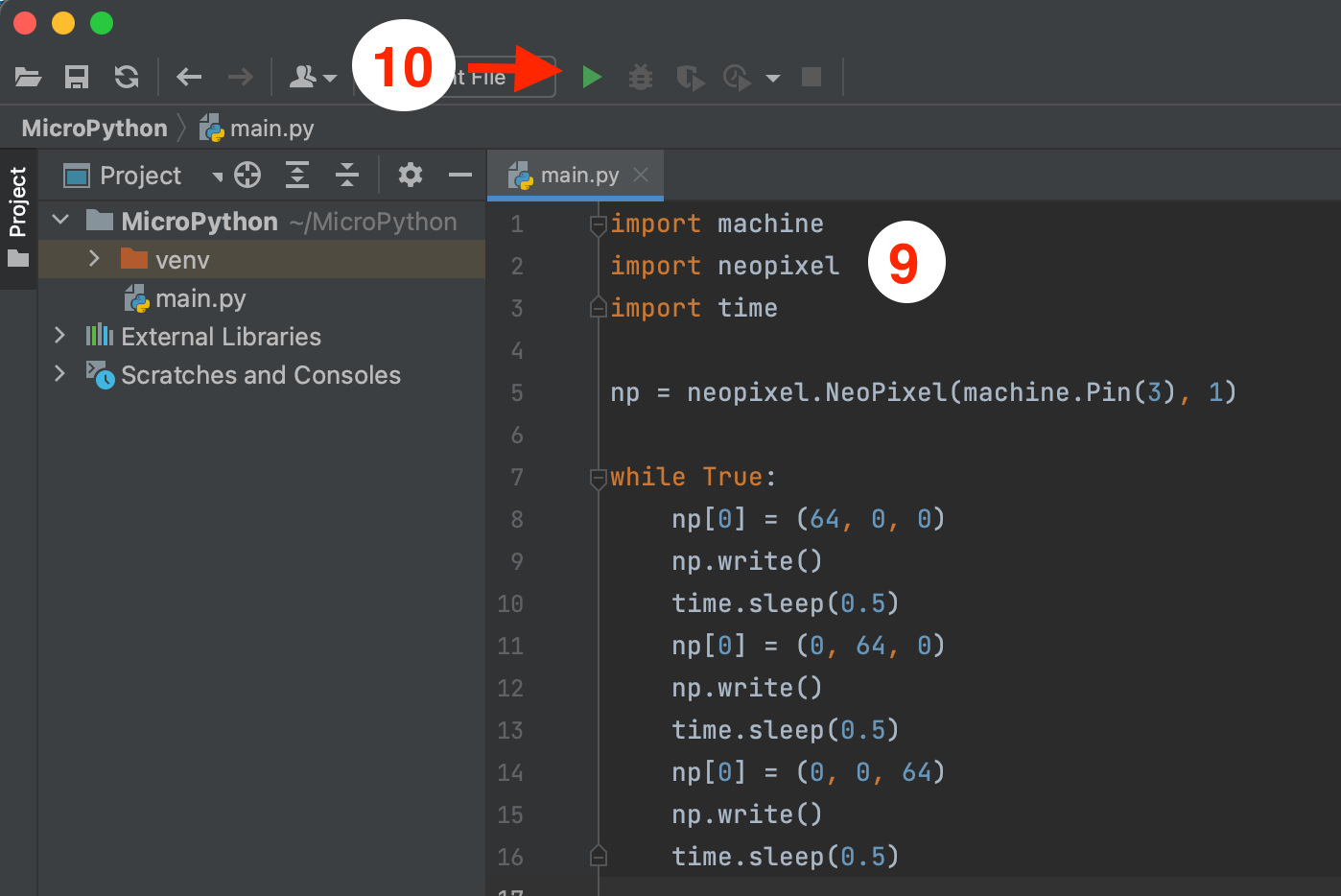Expand the External Libraries node
The height and width of the screenshot is (896, 1341).
tap(59, 336)
